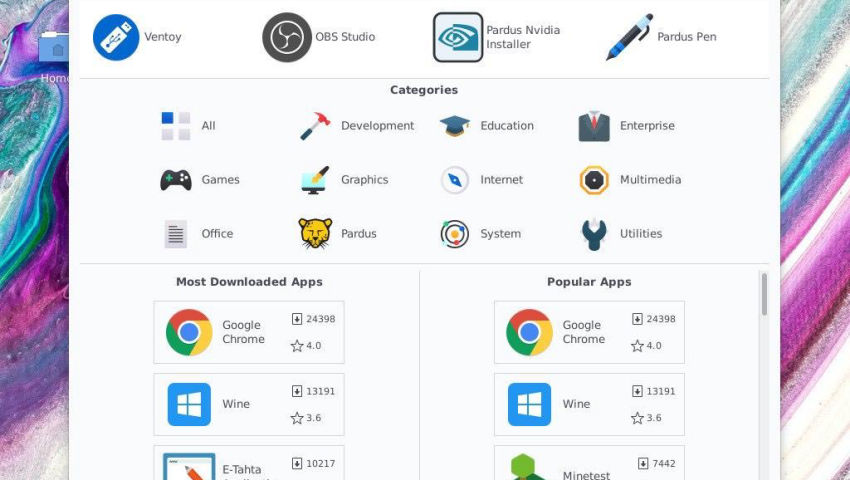This screenshot has width=850, height=480.
Task: Browse the Pardus category leopard icon
Action: (315, 233)
